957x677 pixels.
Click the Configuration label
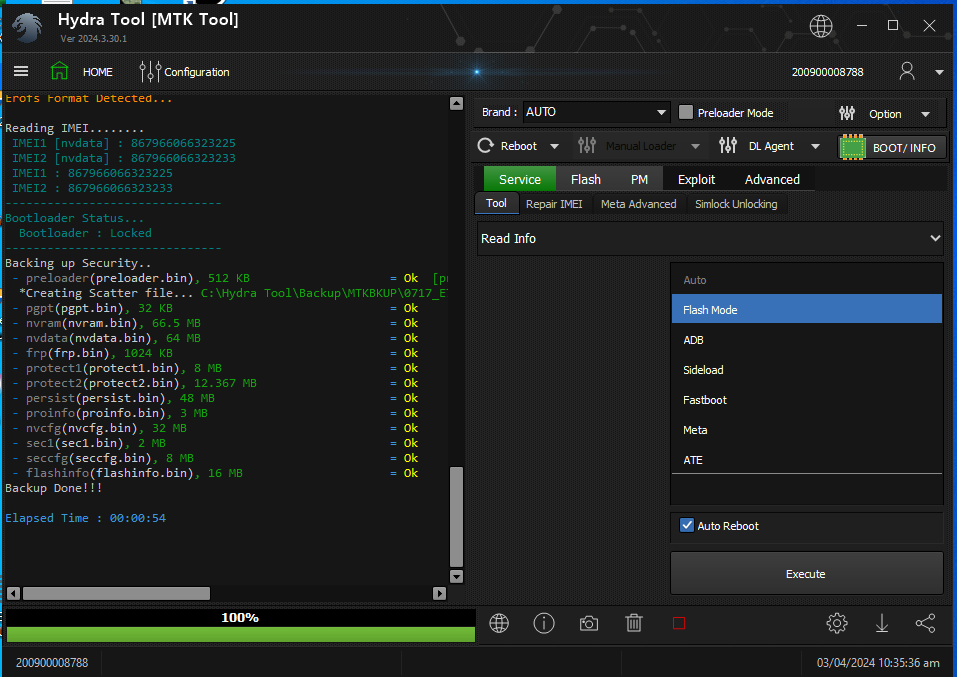click(x=197, y=72)
